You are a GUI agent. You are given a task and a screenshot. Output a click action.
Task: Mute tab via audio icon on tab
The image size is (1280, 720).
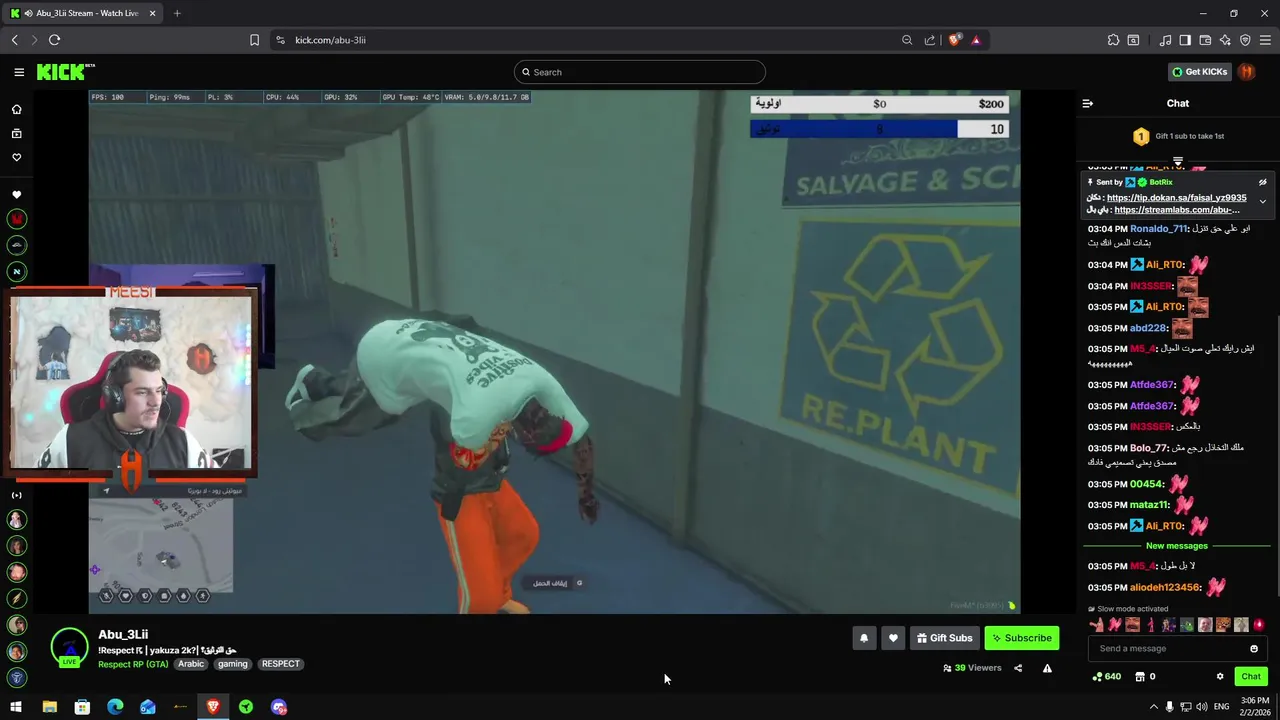[31, 13]
